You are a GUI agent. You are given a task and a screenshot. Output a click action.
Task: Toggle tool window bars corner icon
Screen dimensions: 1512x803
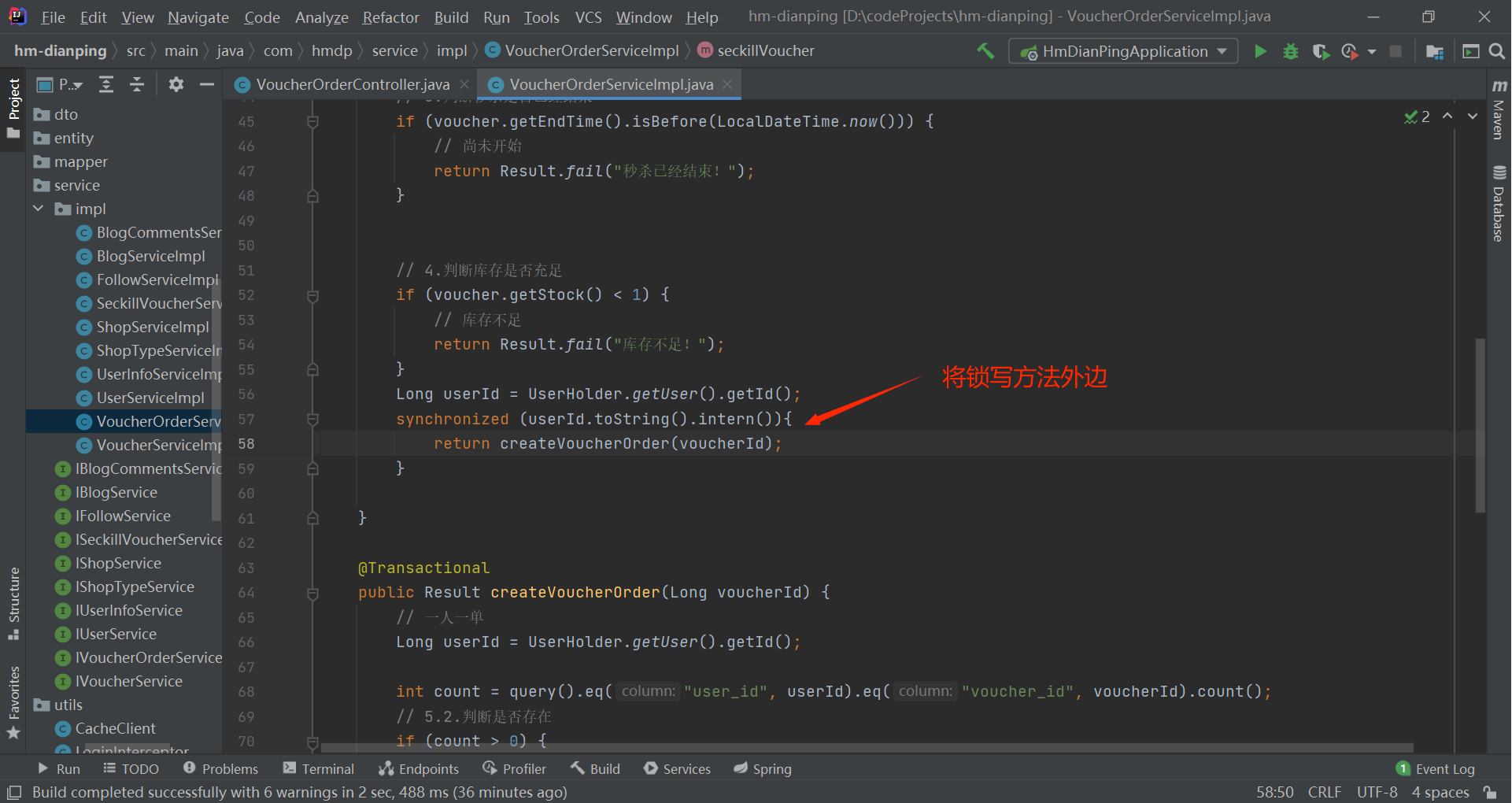click(x=13, y=792)
